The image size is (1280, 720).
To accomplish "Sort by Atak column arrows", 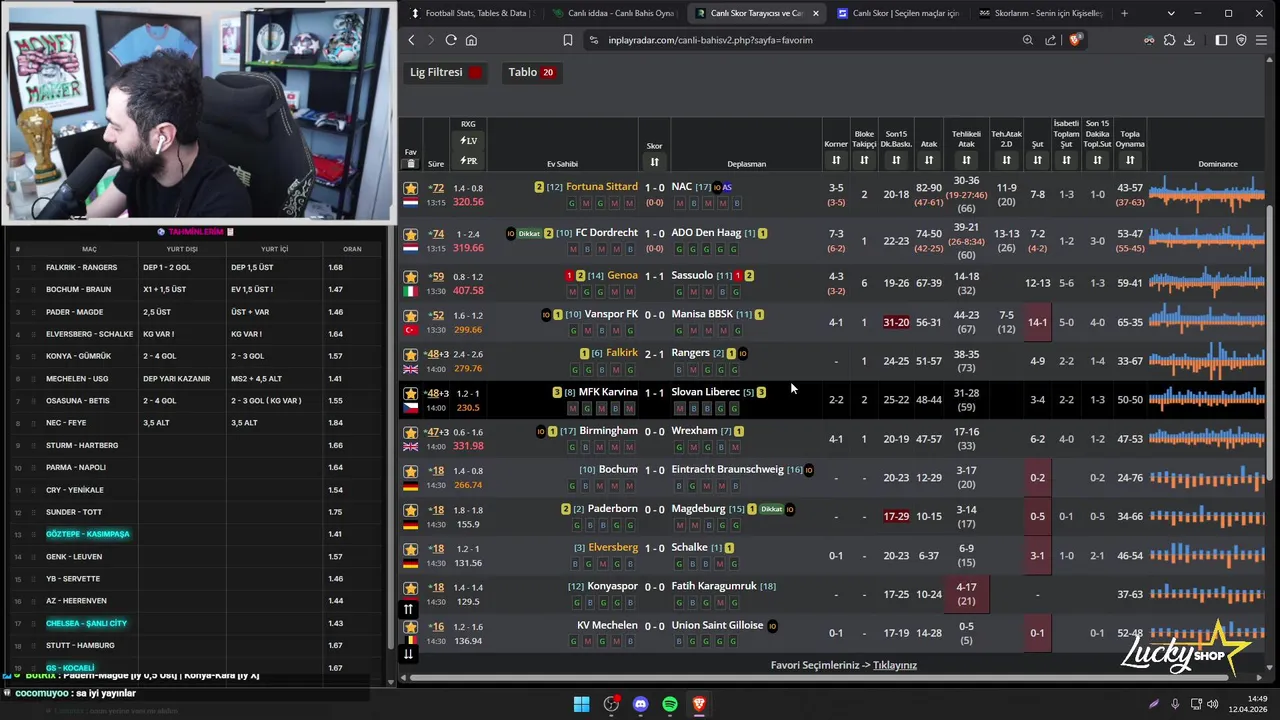I will (929, 160).
